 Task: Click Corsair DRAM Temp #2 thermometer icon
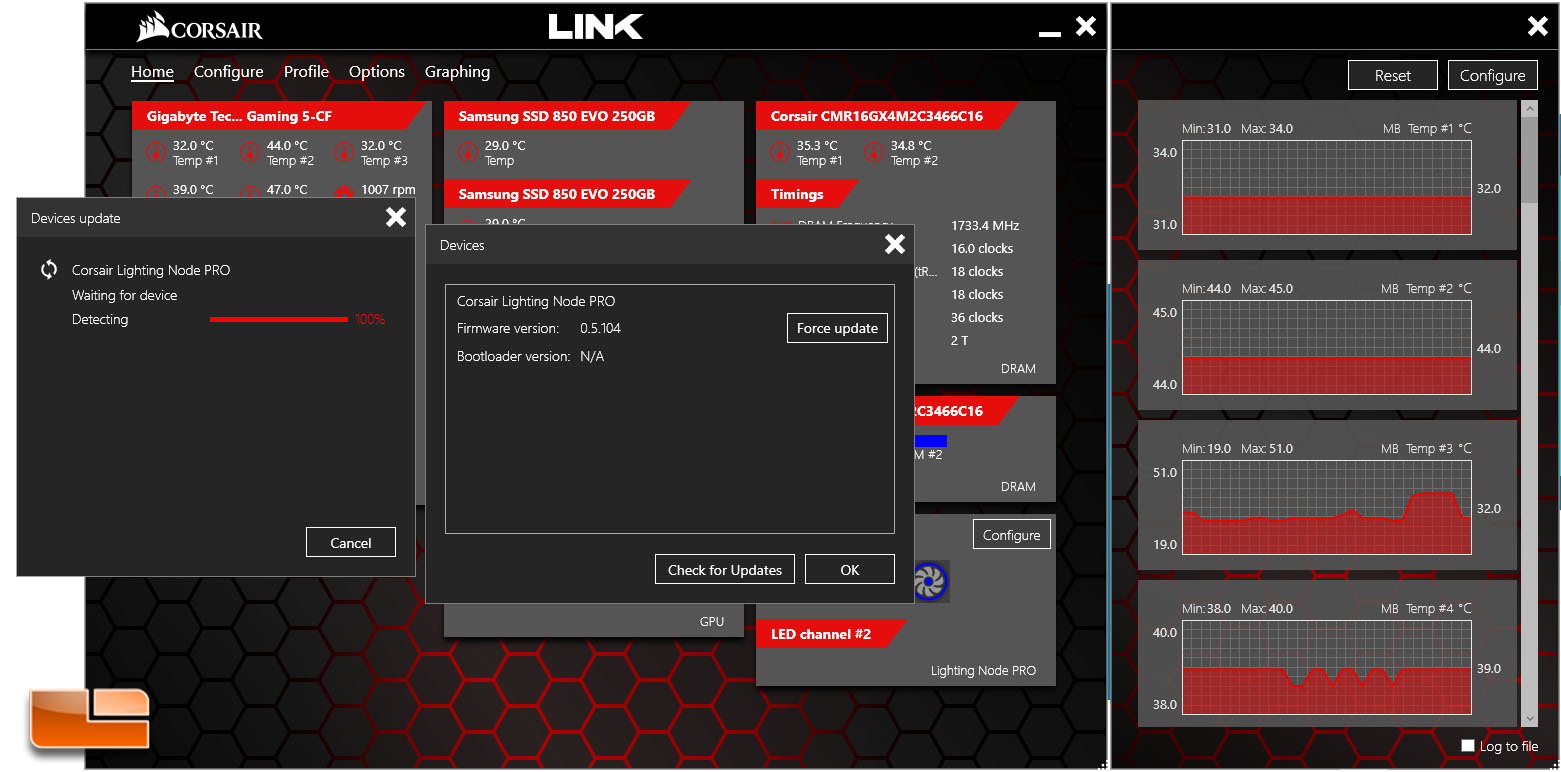click(874, 153)
